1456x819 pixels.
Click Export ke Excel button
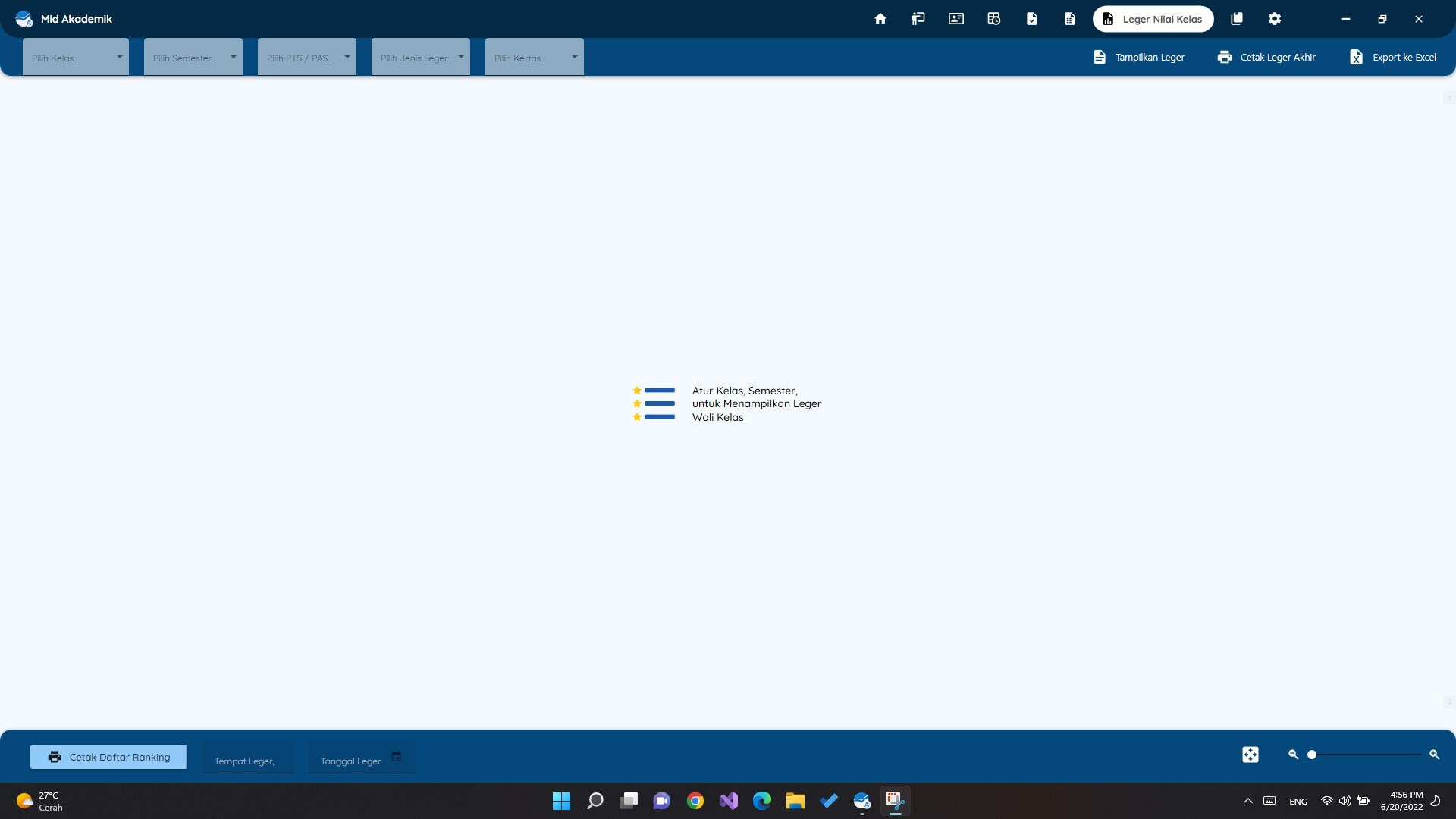point(1393,58)
